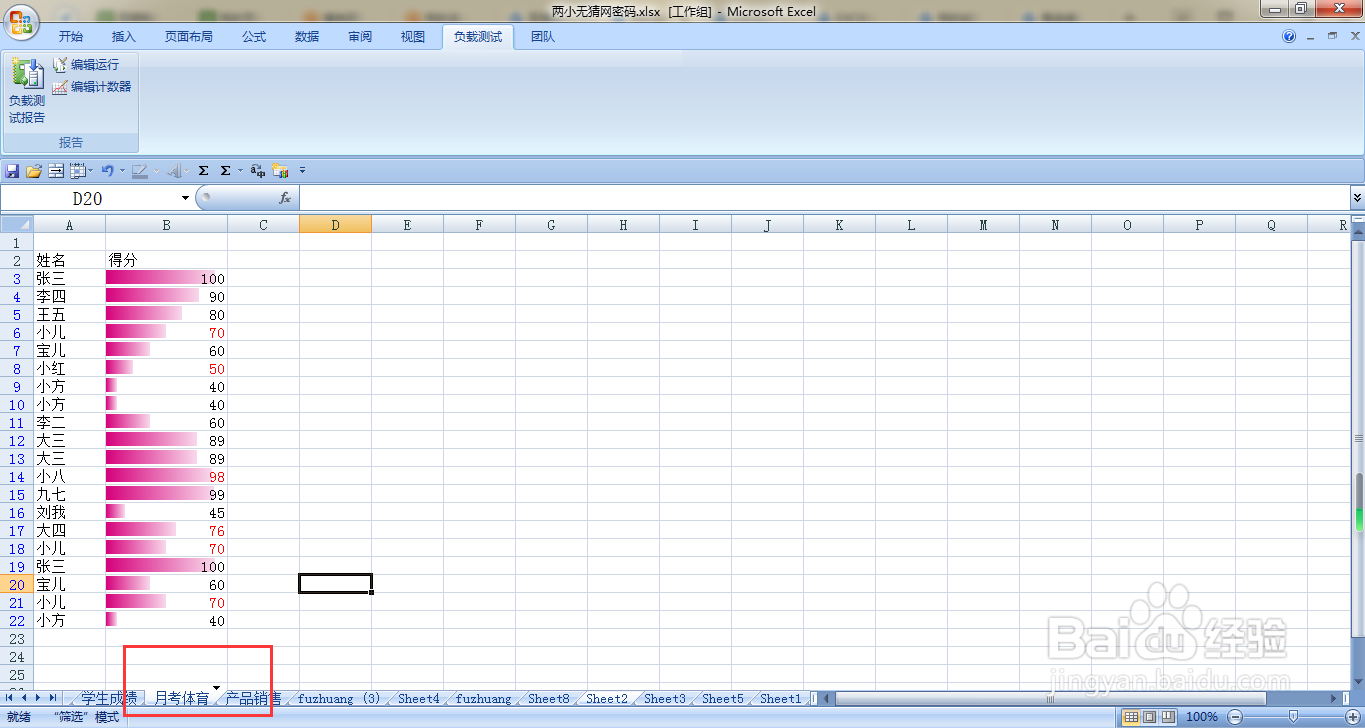Switch to the 开始 ribbon tab
Viewport: 1365px width, 728px height.
(70, 37)
